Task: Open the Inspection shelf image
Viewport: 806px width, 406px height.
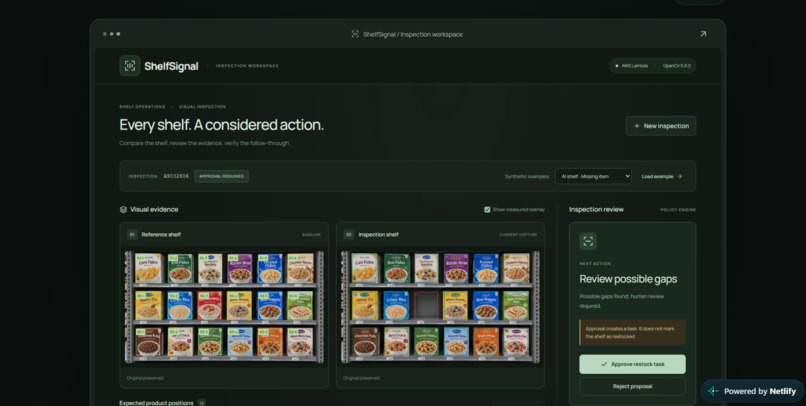Action: [x=441, y=307]
